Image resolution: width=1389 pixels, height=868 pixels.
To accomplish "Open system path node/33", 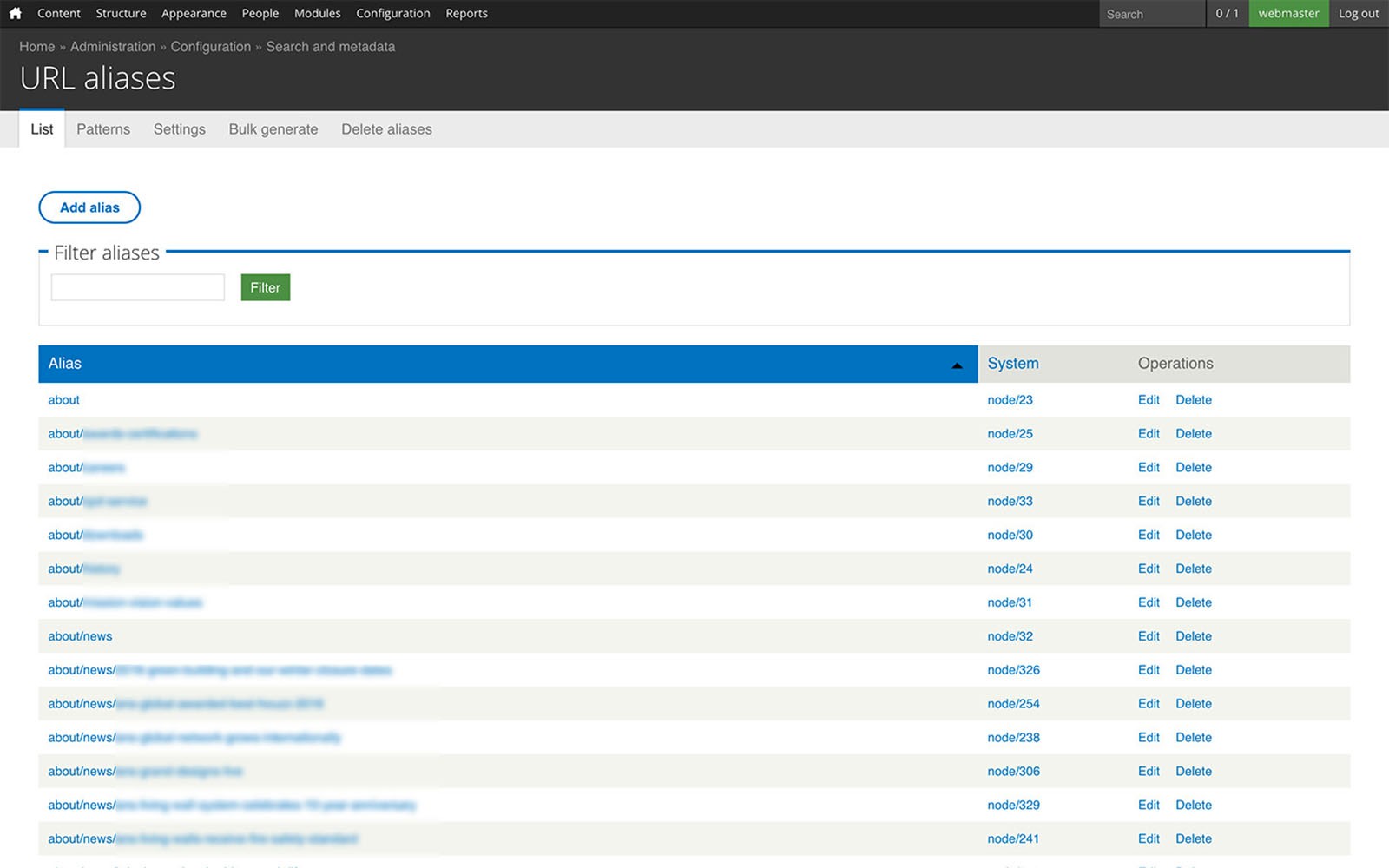I will (x=1010, y=502).
